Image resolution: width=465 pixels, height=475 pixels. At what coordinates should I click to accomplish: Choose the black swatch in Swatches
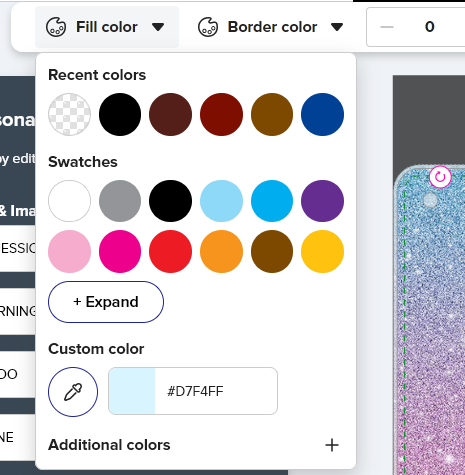[x=170, y=201]
